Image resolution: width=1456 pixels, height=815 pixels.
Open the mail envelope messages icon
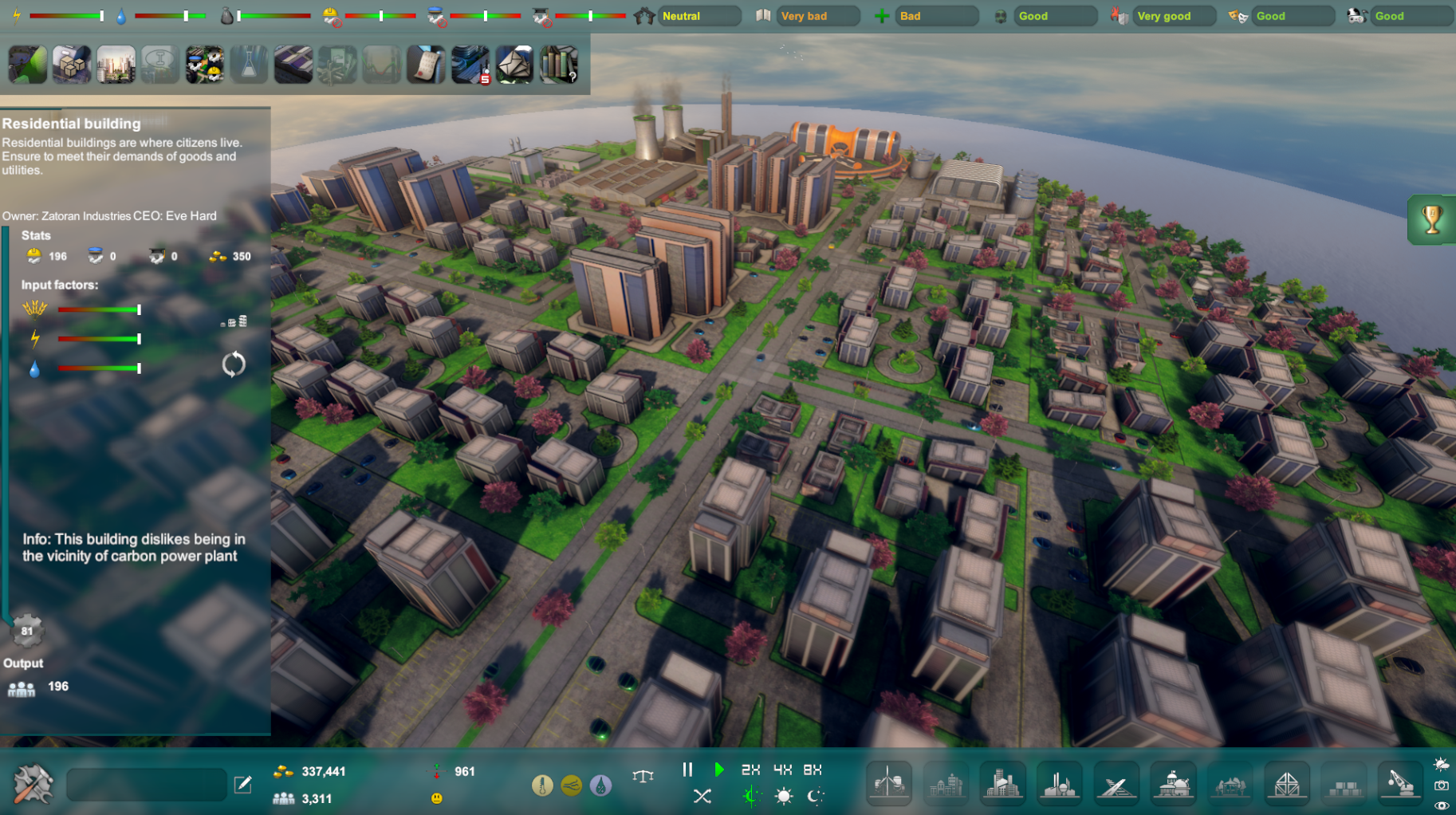click(x=514, y=65)
